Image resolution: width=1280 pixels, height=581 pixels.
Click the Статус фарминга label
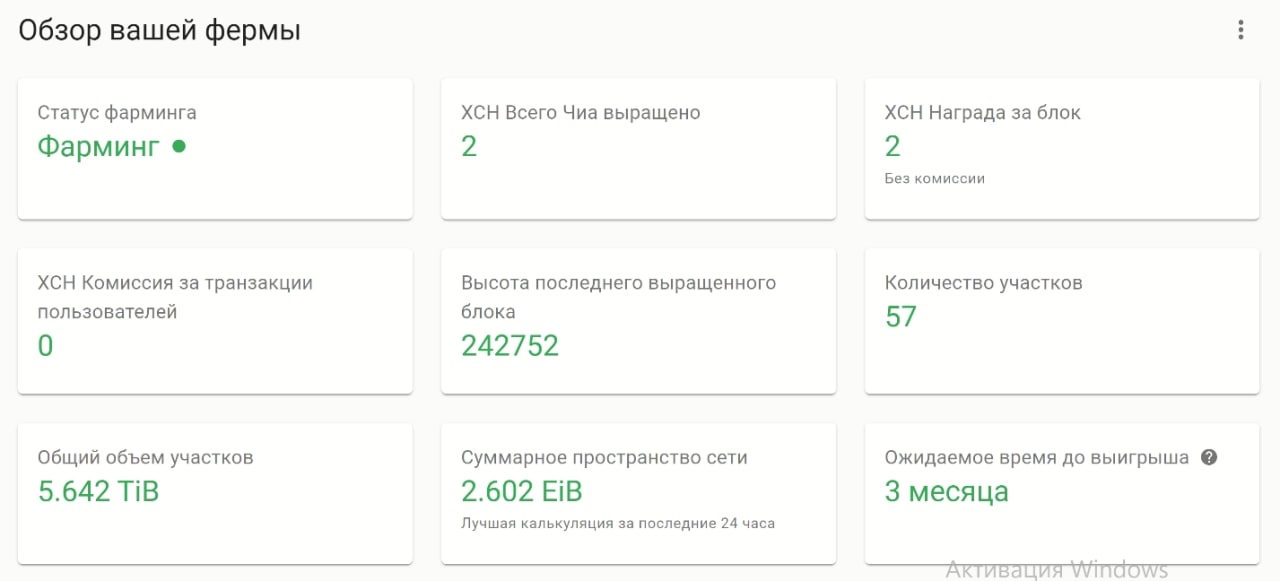[117, 113]
